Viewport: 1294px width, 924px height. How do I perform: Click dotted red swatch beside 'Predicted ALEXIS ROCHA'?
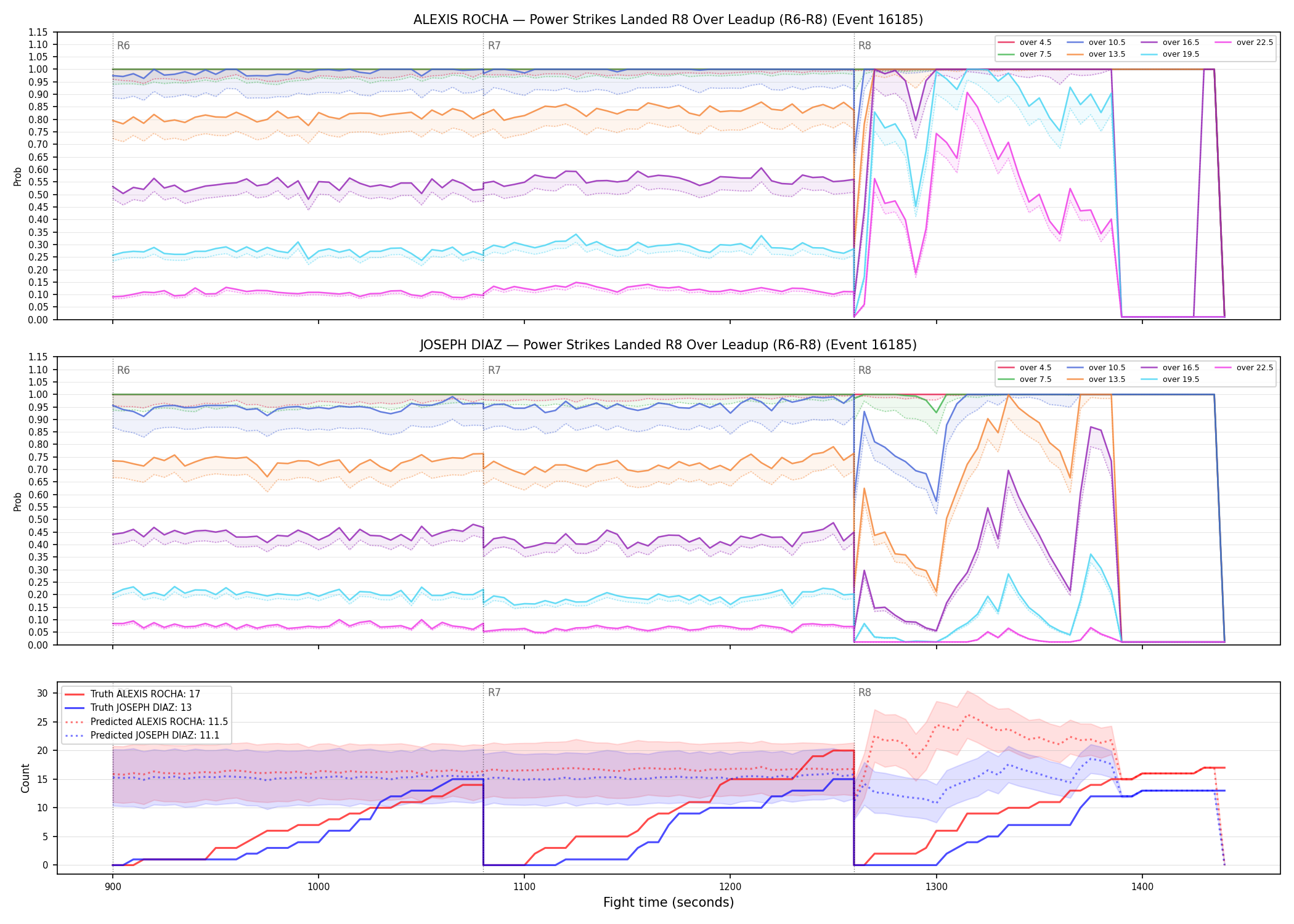75,722
